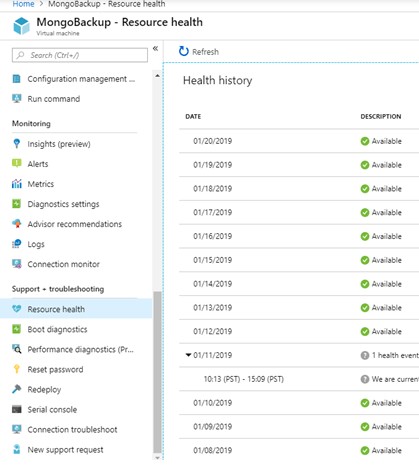Select the Resource health menu item
419x476 pixels.
pyautogui.click(x=76, y=309)
